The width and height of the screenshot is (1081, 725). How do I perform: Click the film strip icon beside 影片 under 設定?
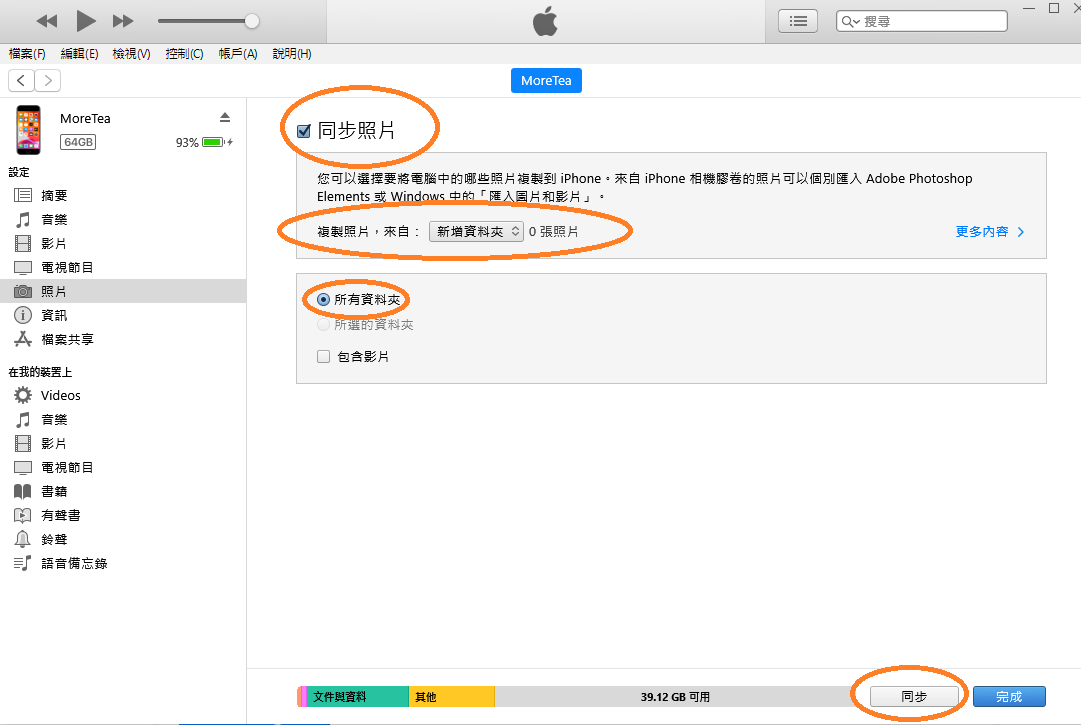(23, 243)
